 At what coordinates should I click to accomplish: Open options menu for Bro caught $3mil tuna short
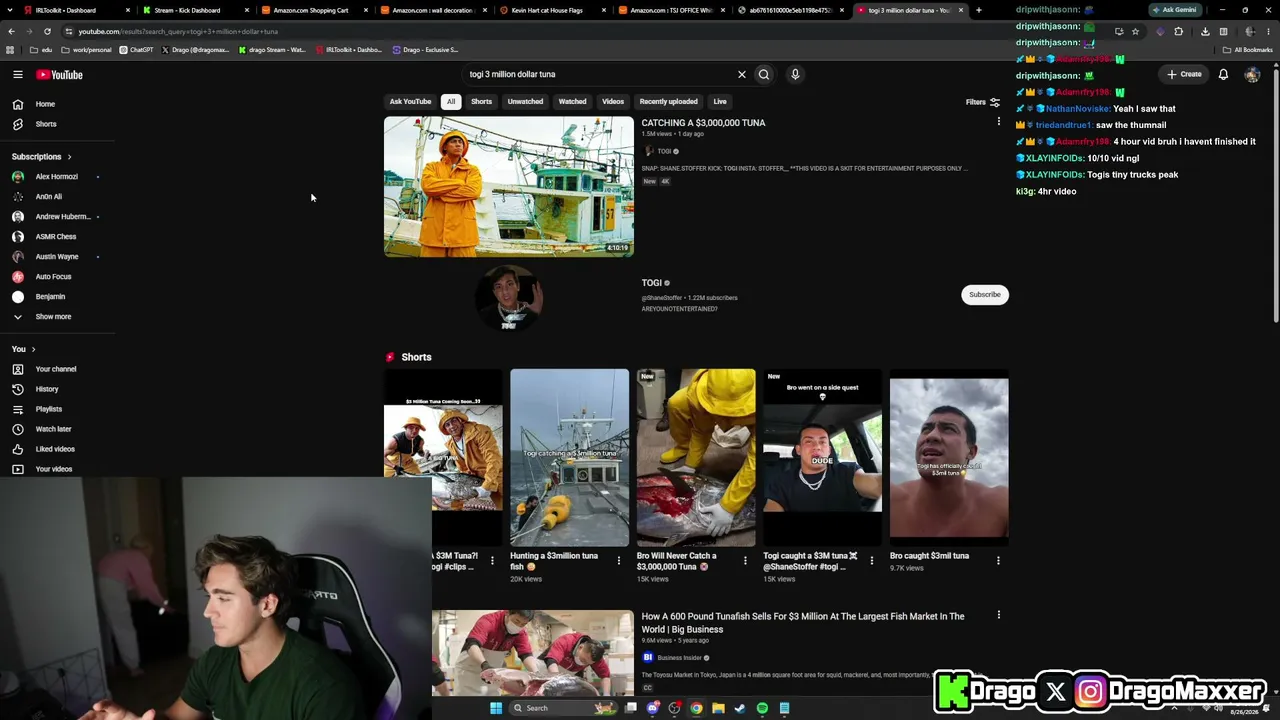[998, 560]
